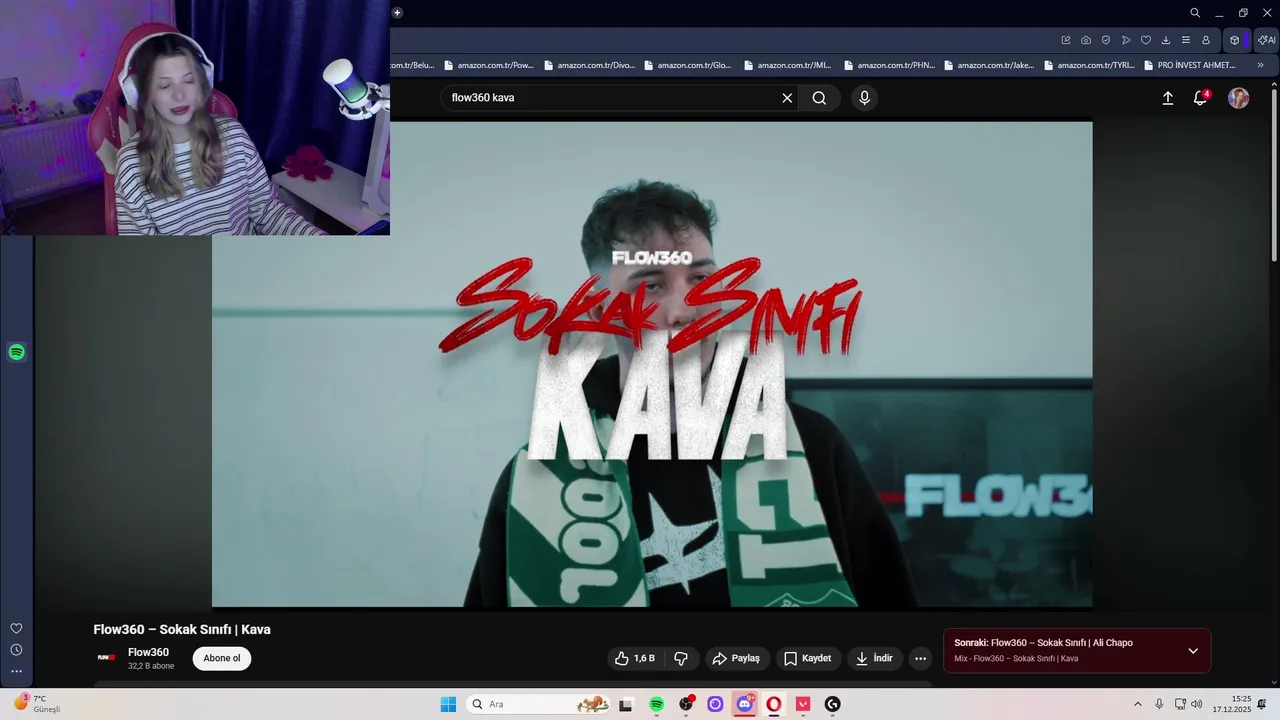Open the amazon.com.tr/Pow... bookmark
This screenshot has width=1280, height=720.
pyautogui.click(x=489, y=65)
